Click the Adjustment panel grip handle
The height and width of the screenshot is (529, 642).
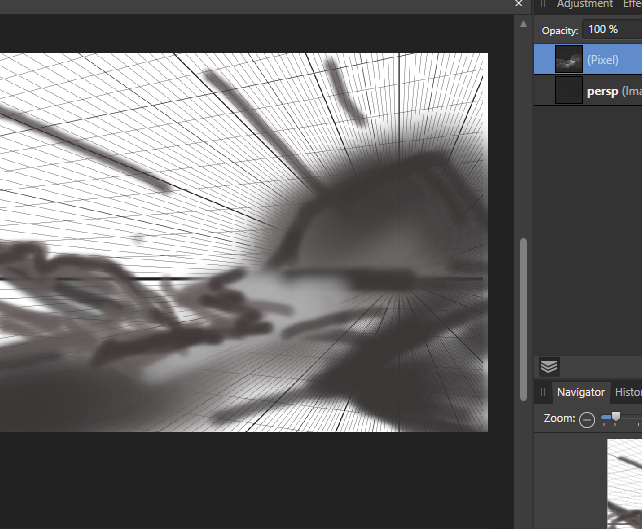pos(543,4)
